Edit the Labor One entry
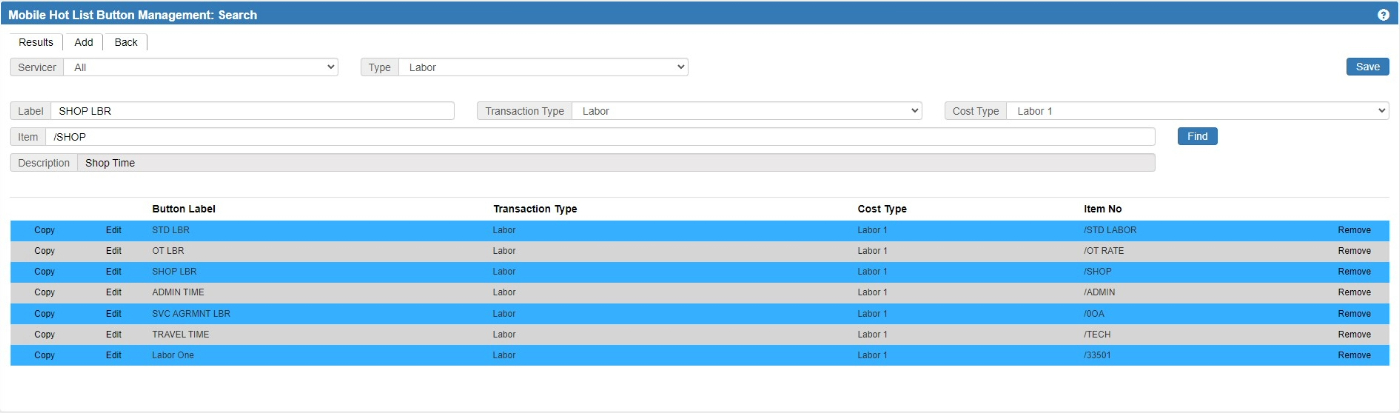The width and height of the screenshot is (1400, 413). 114,355
